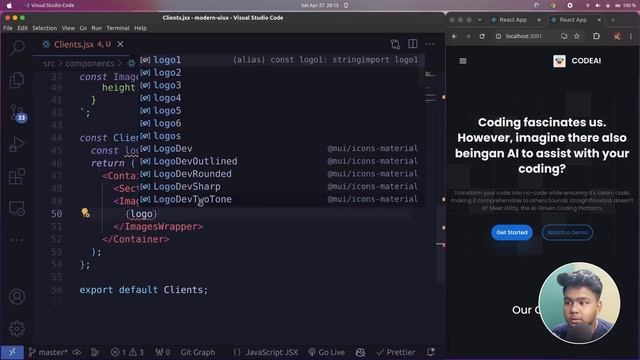Open Git Graph from status bar
The width and height of the screenshot is (640, 360).
[198, 352]
